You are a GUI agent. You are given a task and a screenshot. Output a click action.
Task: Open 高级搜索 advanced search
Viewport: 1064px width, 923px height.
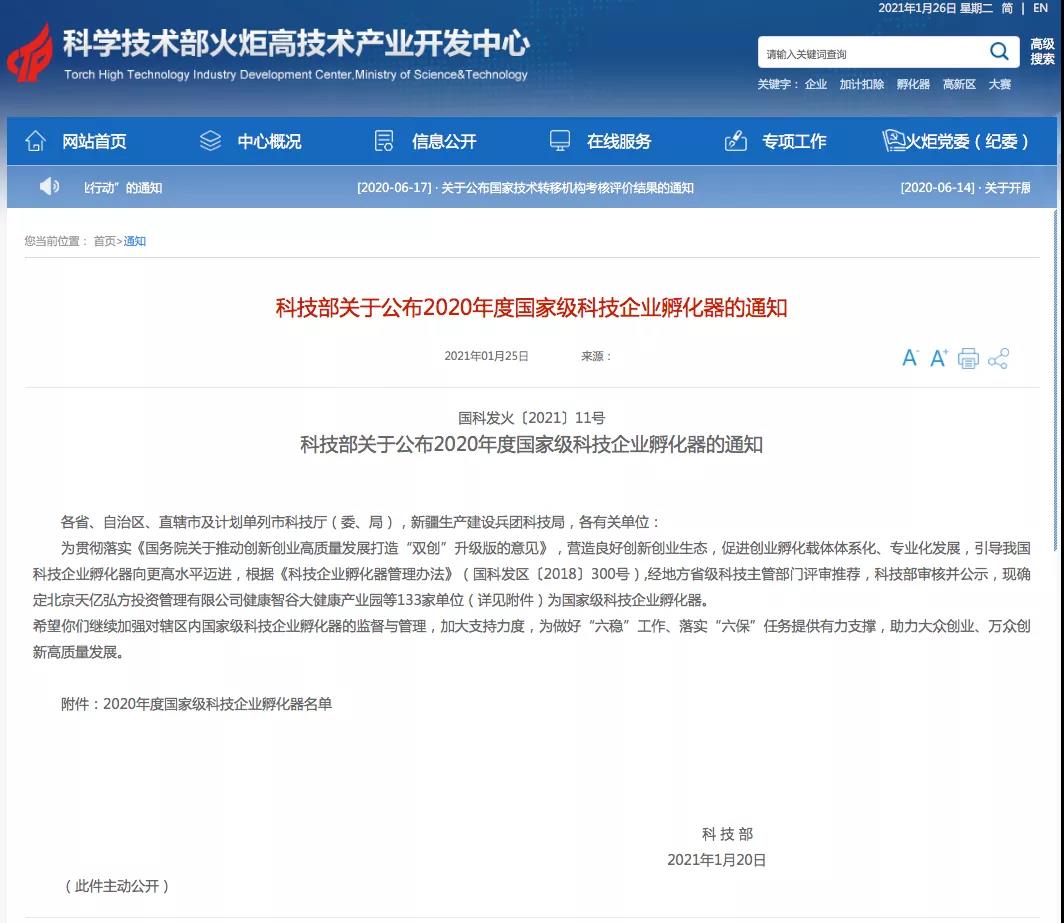(x=1042, y=52)
